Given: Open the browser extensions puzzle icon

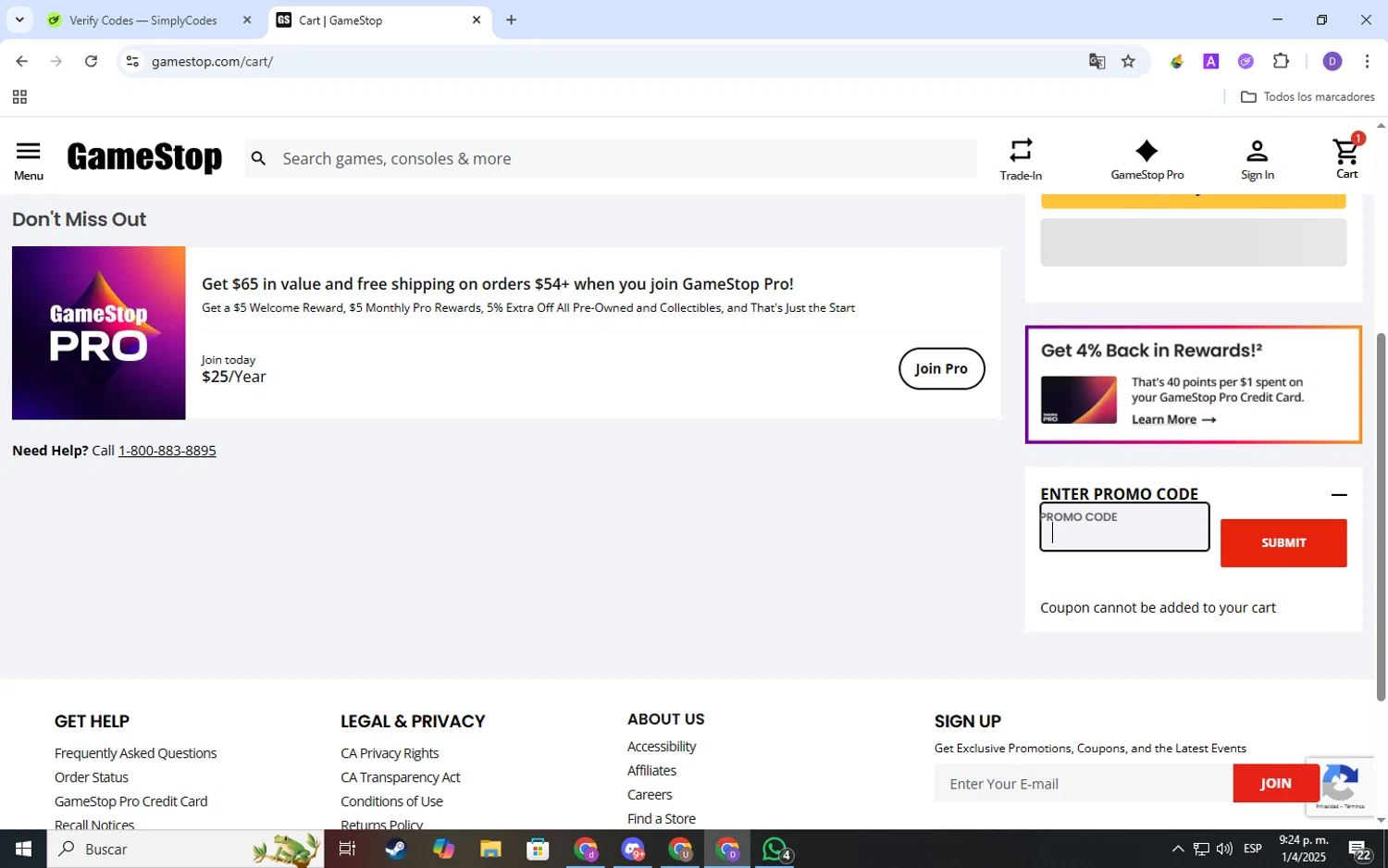Looking at the screenshot, I should click(x=1281, y=61).
